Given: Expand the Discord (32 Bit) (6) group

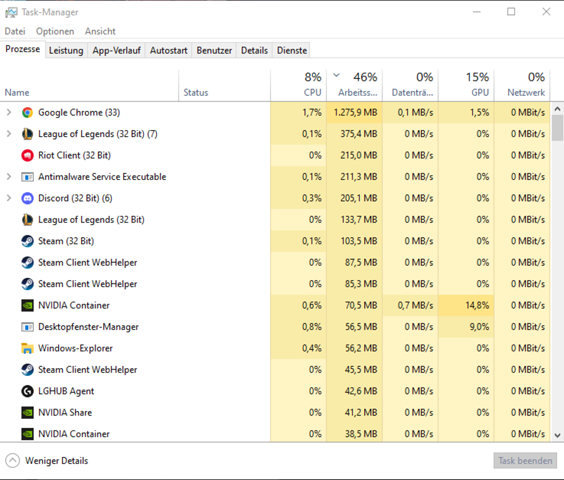Looking at the screenshot, I should click(x=9, y=198).
